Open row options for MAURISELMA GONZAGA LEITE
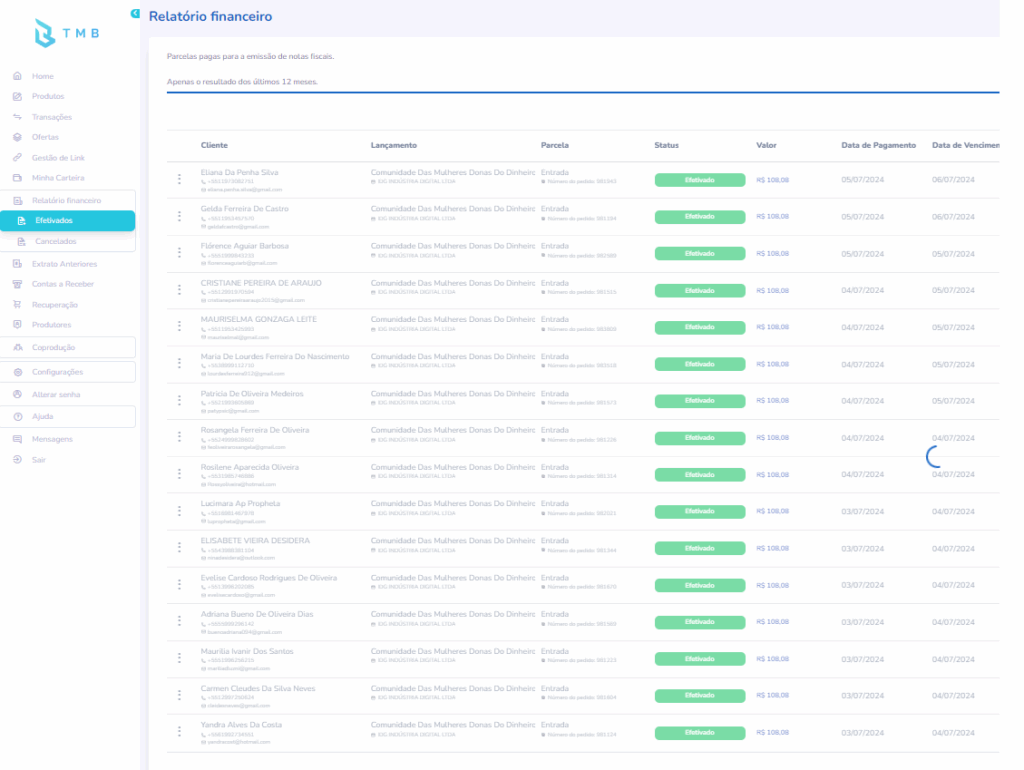This screenshot has height=770, width=1024. point(180,326)
